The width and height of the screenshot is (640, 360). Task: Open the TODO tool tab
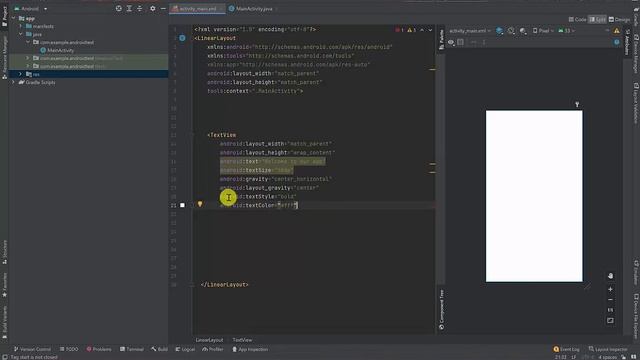[69, 349]
